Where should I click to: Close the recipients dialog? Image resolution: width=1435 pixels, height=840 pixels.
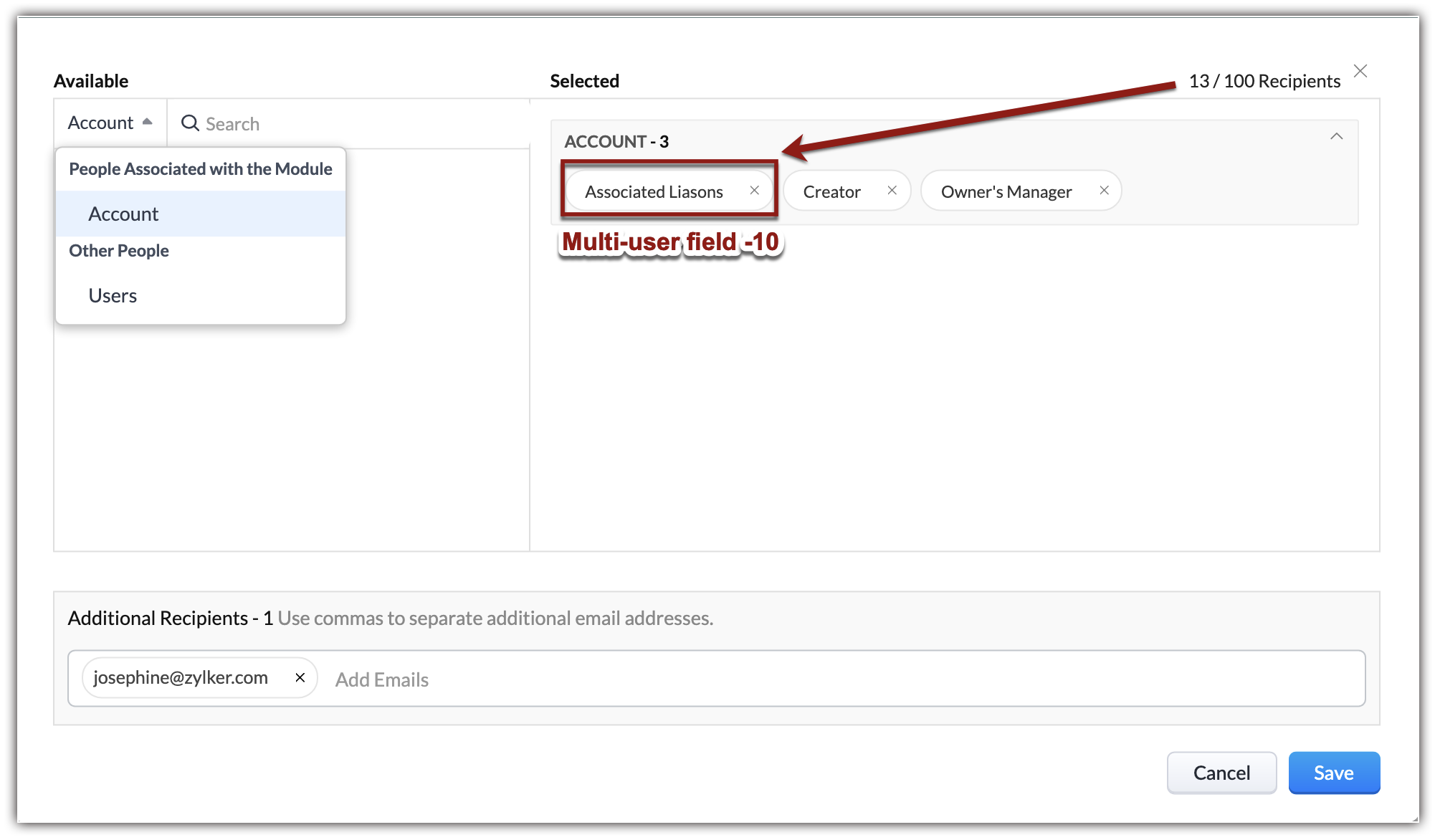[x=1360, y=71]
